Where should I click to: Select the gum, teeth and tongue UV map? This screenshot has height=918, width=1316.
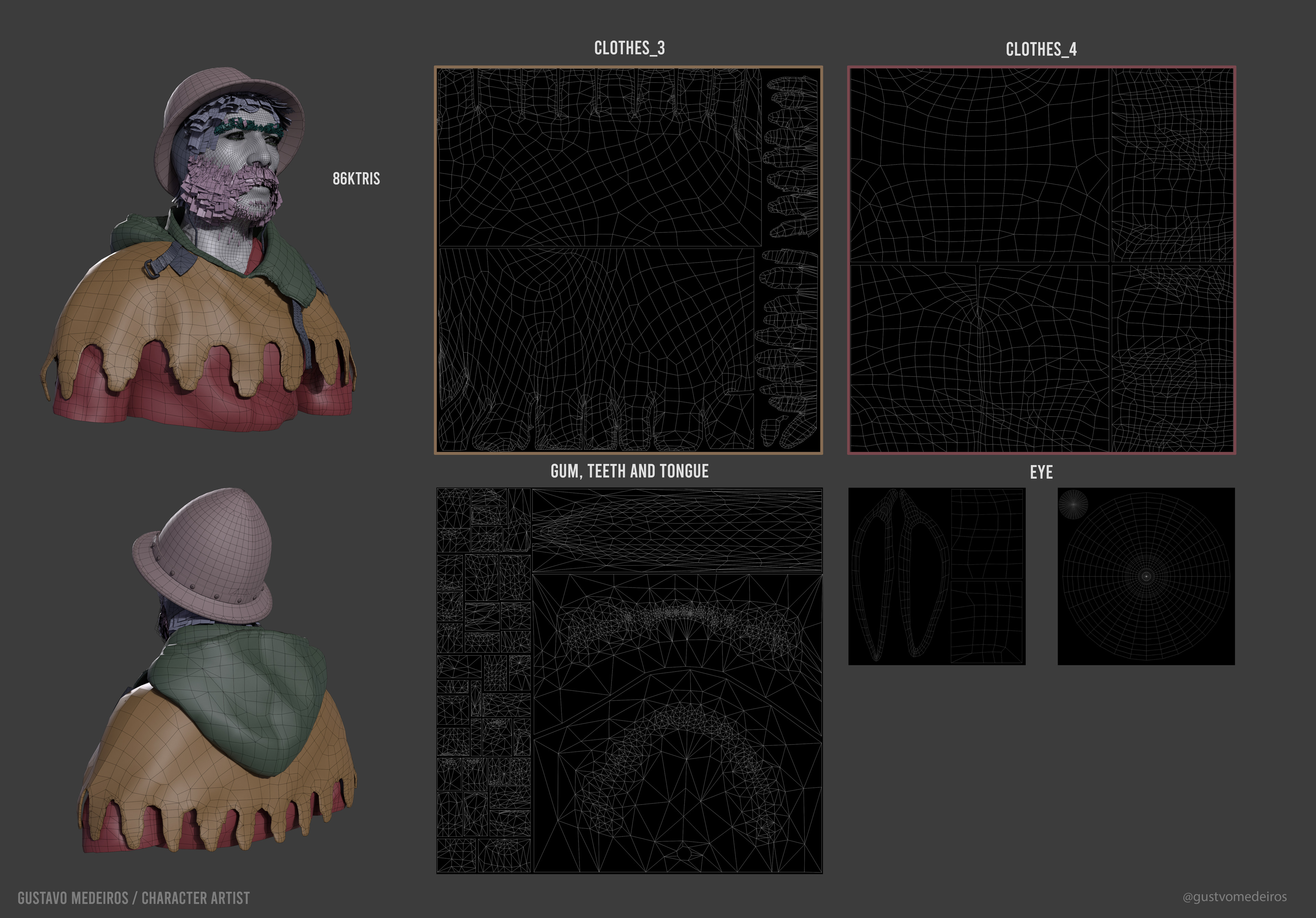pyautogui.click(x=629, y=681)
